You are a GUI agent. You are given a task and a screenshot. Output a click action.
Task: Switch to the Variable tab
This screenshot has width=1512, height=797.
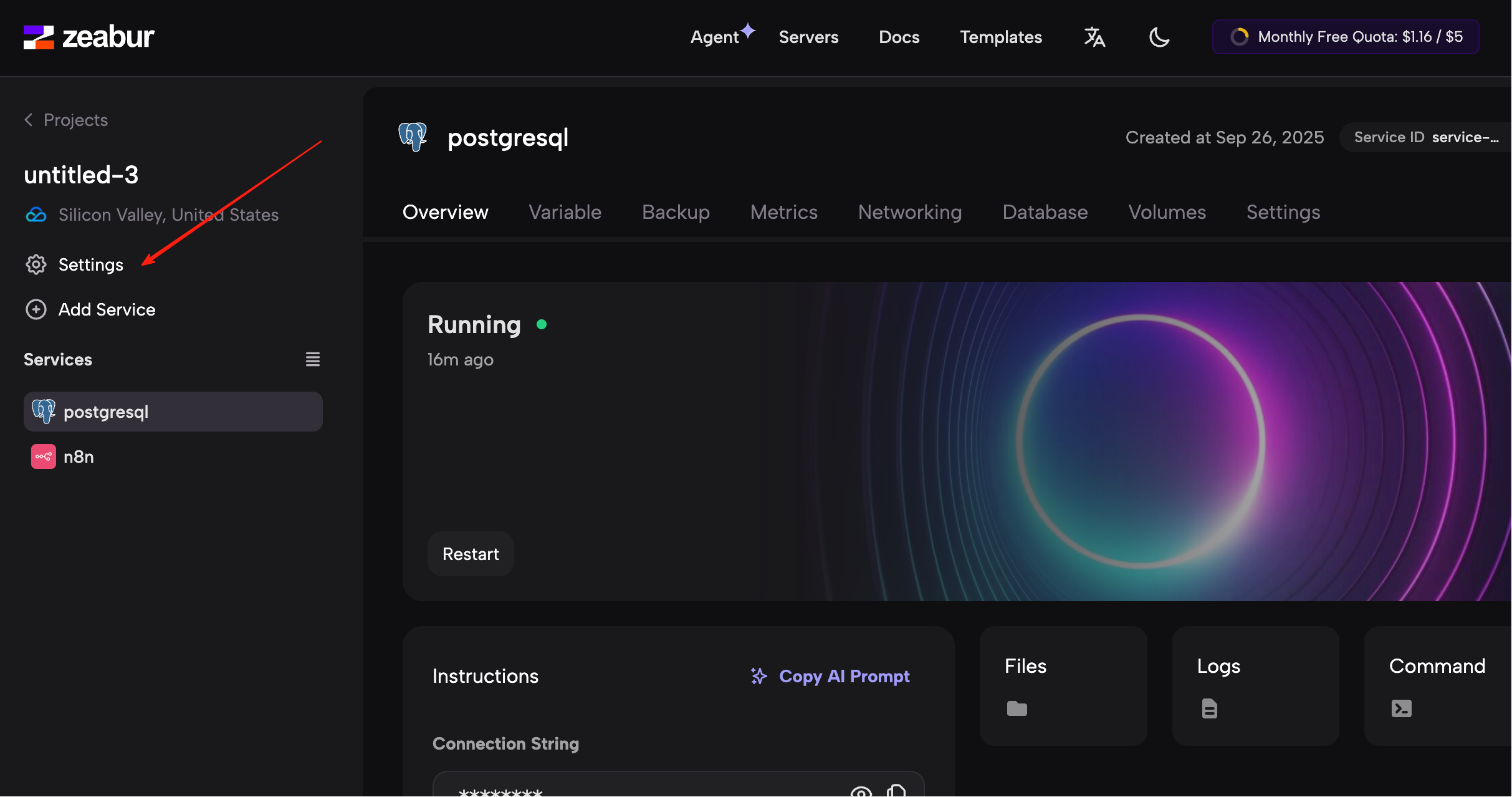pos(565,212)
